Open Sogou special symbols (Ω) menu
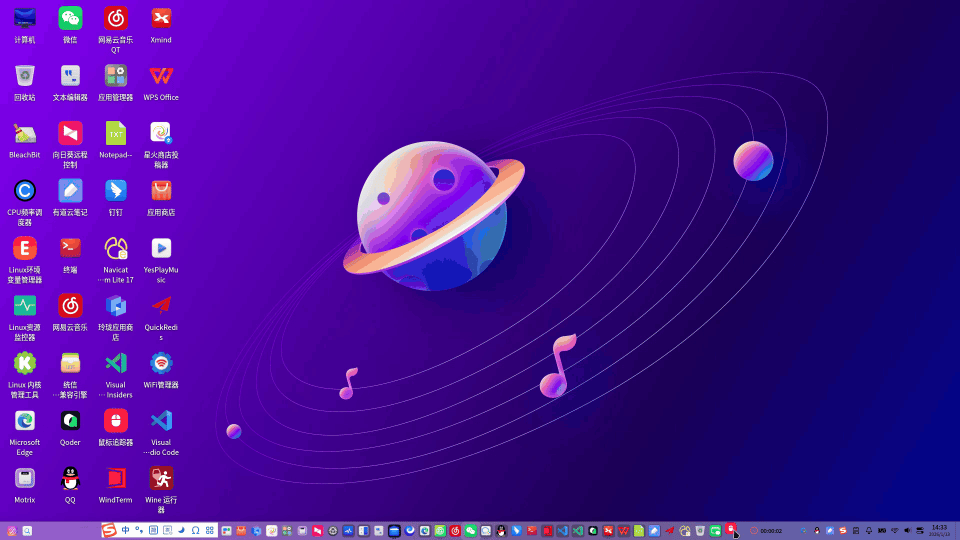Screen dimensions: 960x540 [x=195, y=530]
